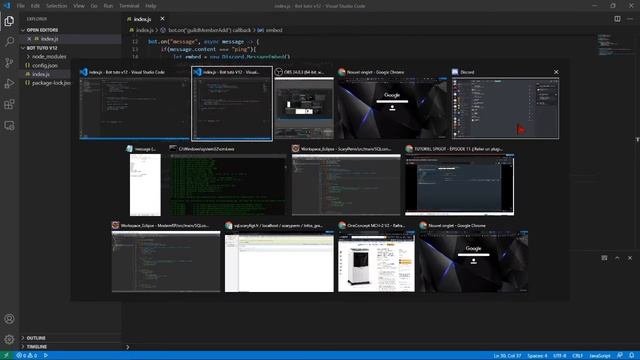Open the File menu

(x=20, y=6)
